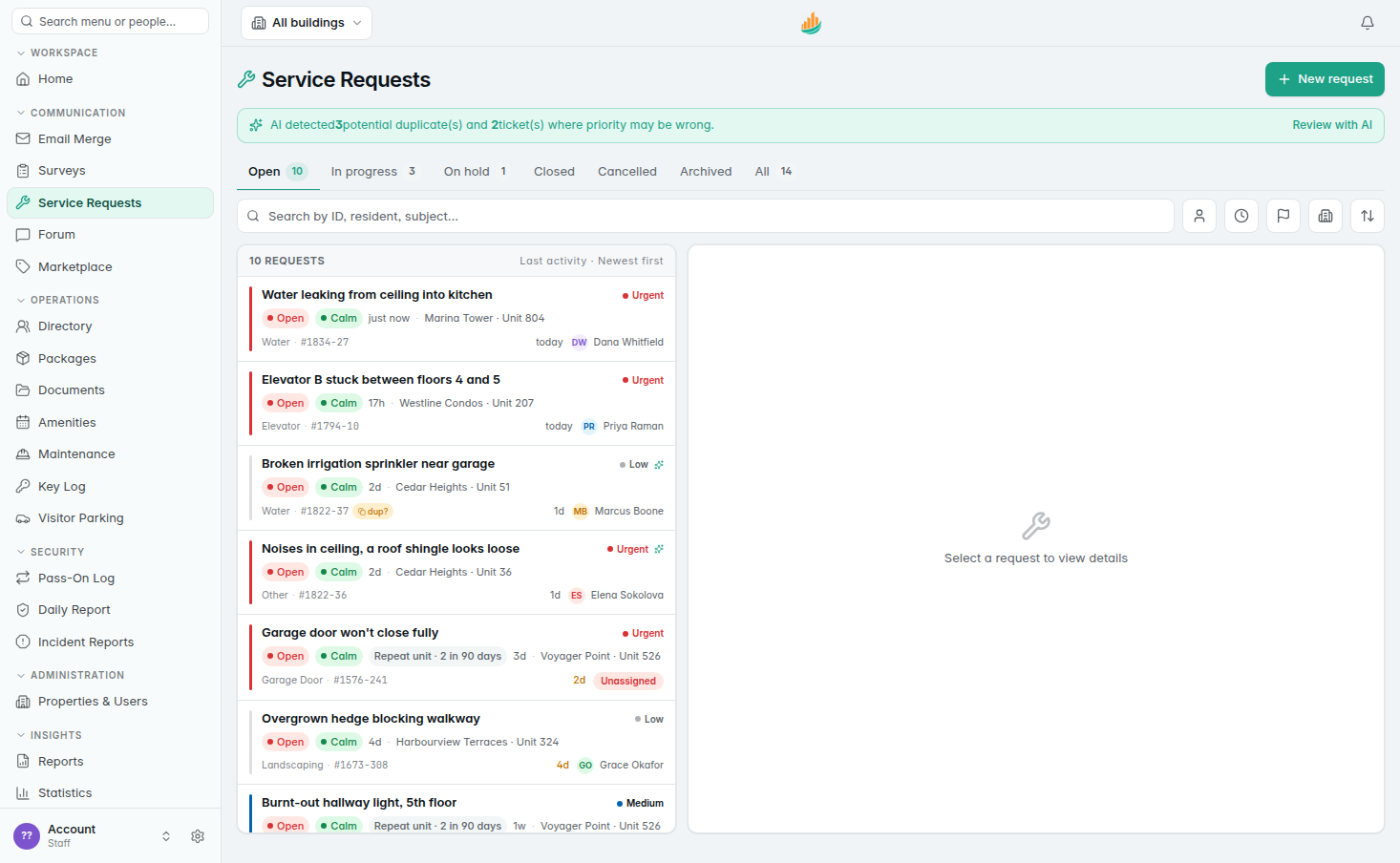The width and height of the screenshot is (1400, 863).
Task: Open the Email Merge page
Action: click(x=110, y=139)
